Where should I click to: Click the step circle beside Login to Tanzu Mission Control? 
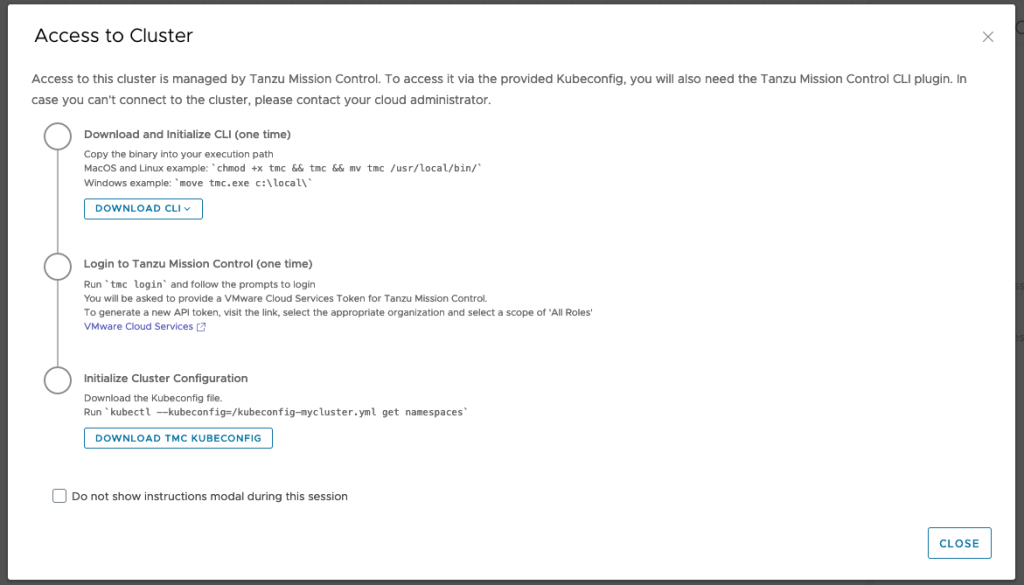(58, 267)
